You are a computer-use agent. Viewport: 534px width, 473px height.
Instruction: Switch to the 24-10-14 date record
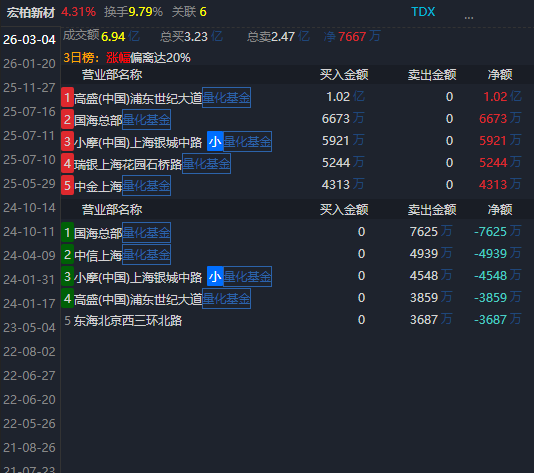(29, 208)
